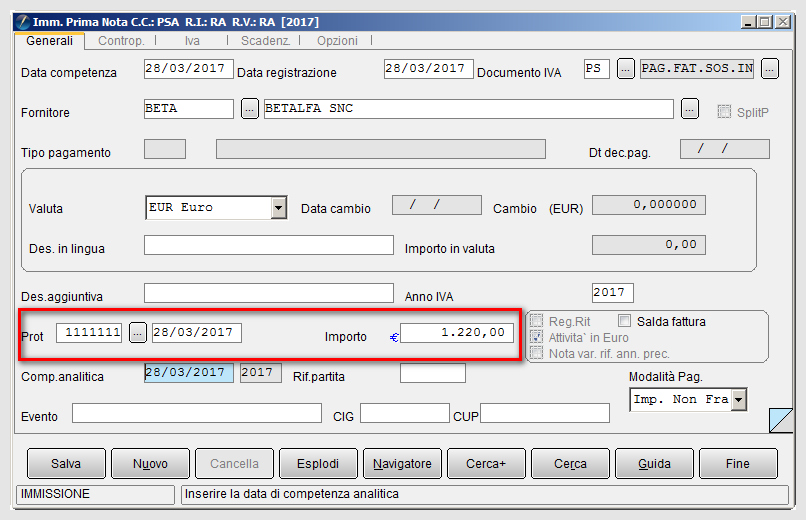Open lookup next to Documento IVA code
Image resolution: width=806 pixels, height=520 pixels.
click(625, 68)
